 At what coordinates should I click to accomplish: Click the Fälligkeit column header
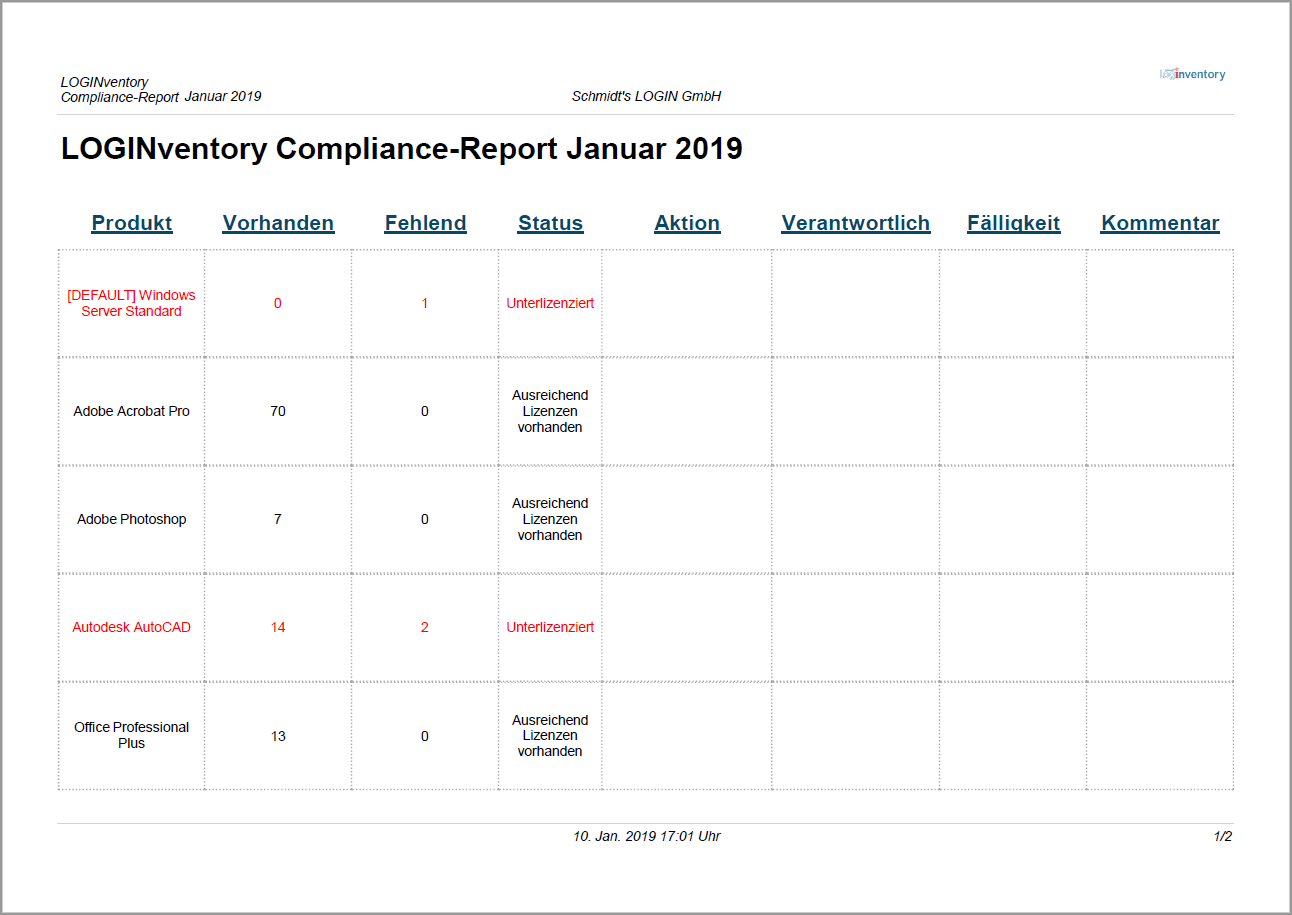point(1013,223)
